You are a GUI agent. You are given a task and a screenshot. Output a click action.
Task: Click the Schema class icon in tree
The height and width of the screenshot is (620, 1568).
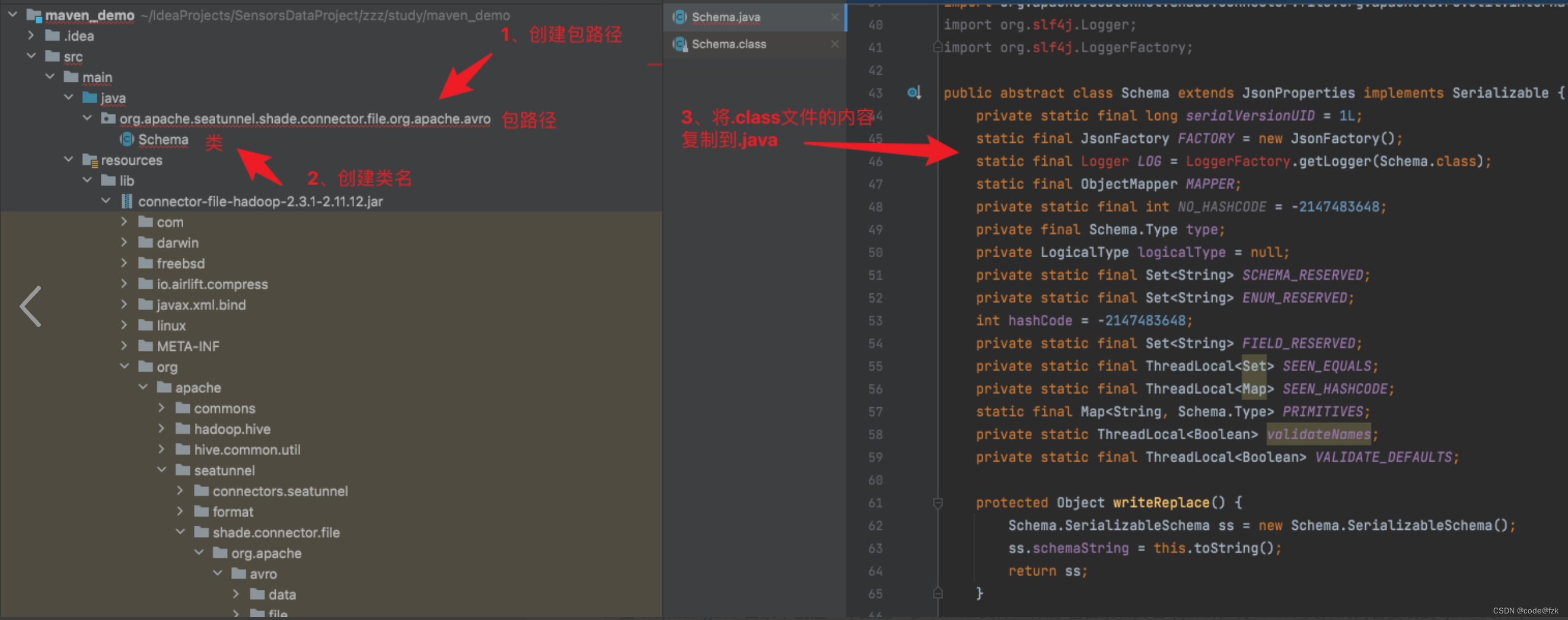click(x=126, y=139)
